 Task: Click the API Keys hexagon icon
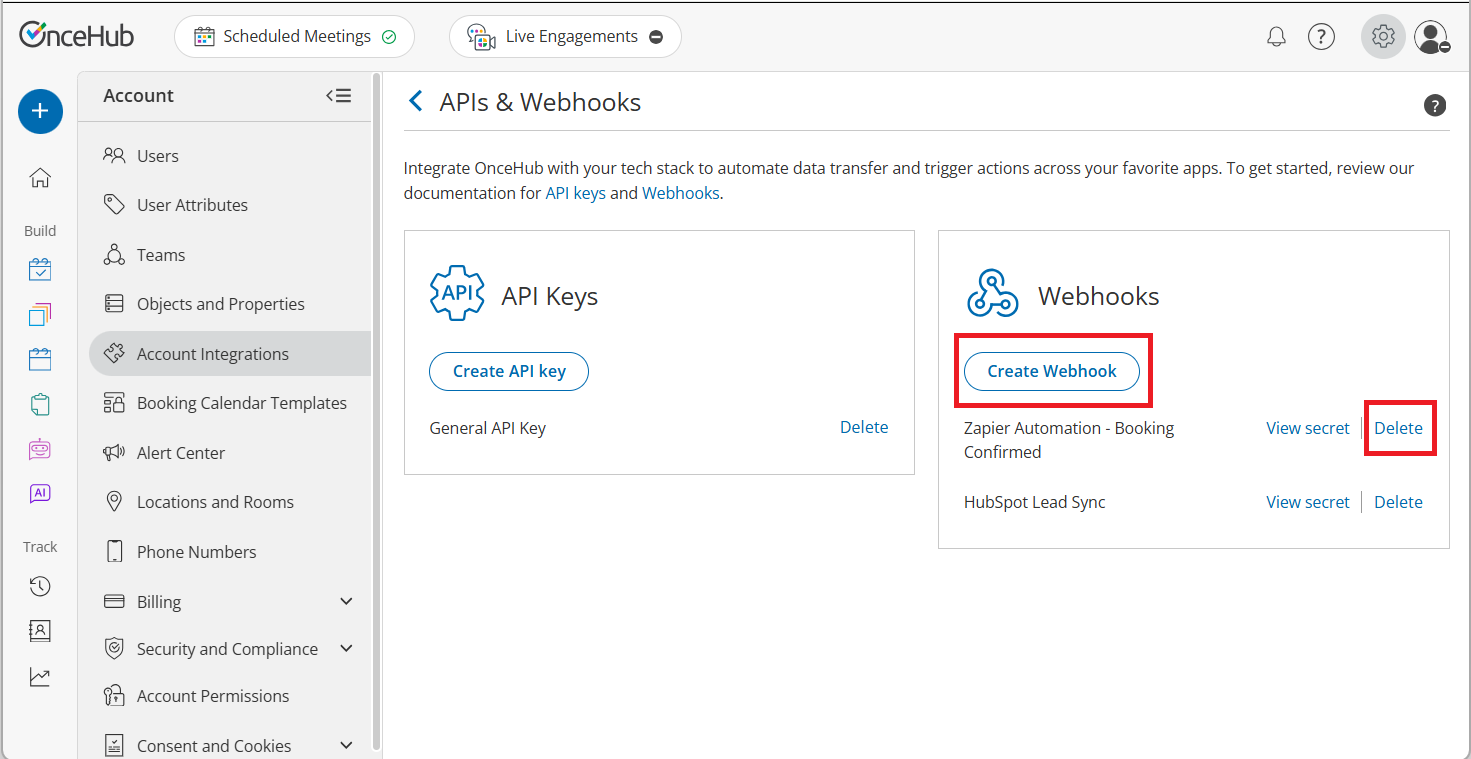coord(457,292)
